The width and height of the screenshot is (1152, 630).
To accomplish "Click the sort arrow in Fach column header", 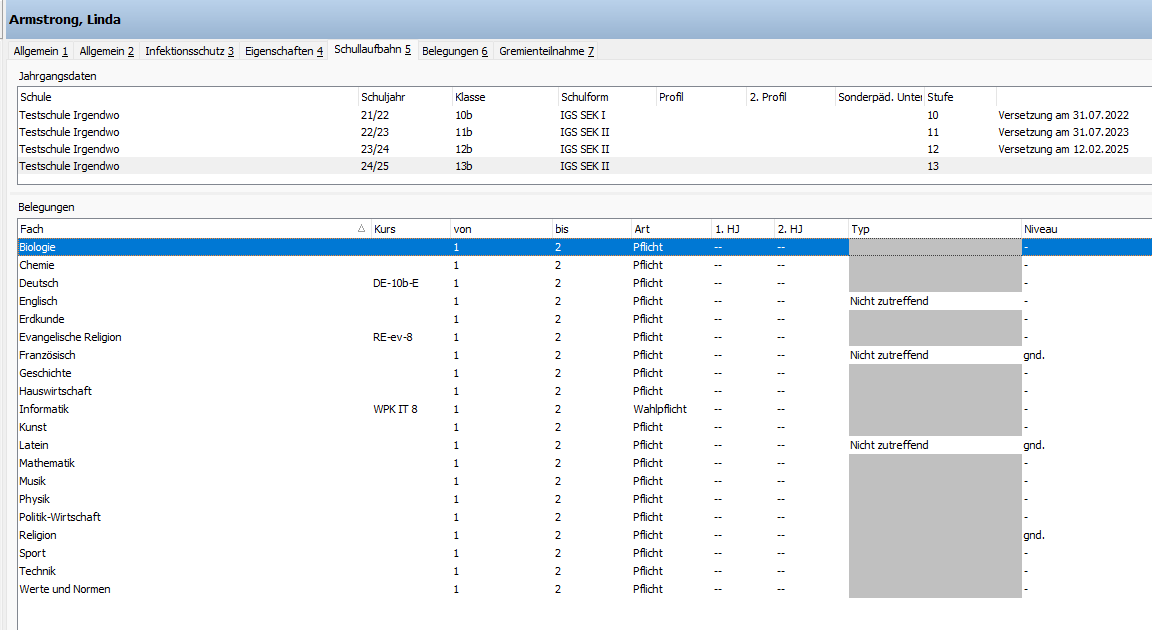I will click(361, 229).
